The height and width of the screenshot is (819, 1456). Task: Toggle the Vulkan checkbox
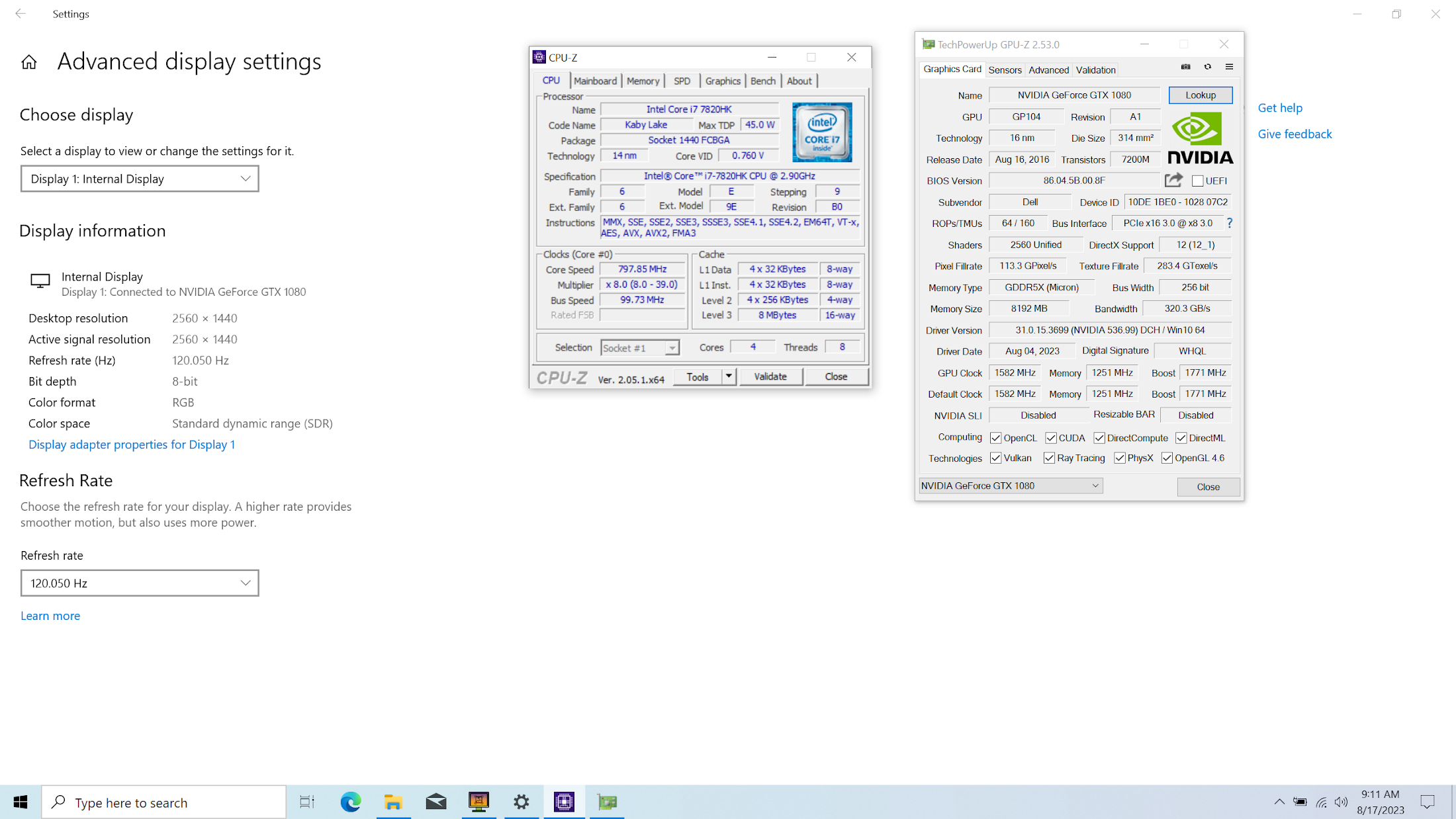click(995, 458)
